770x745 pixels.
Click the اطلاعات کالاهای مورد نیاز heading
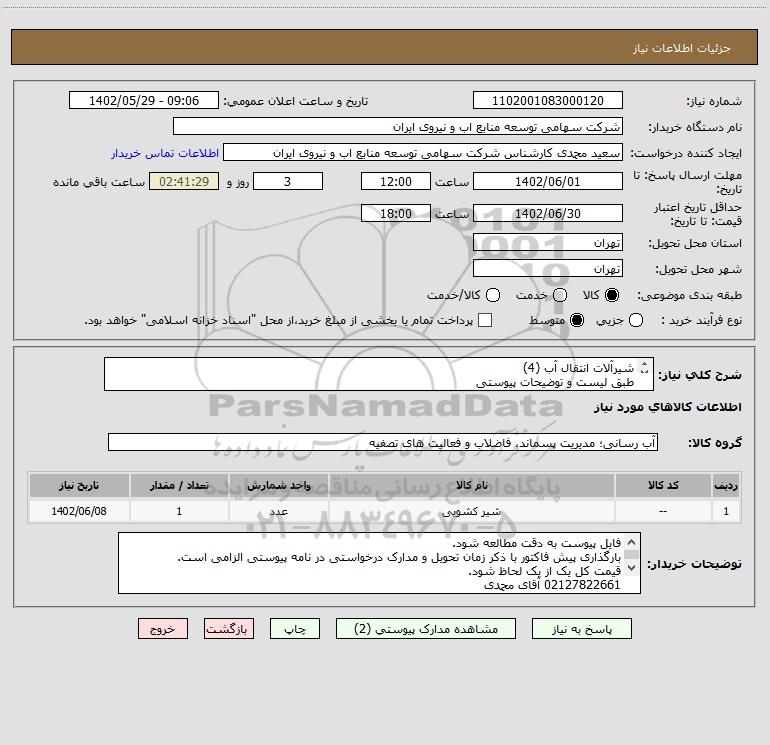point(667,407)
